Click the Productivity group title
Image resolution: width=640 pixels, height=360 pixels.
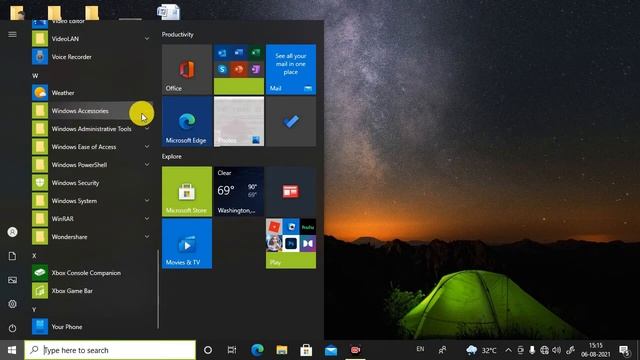pos(178,34)
